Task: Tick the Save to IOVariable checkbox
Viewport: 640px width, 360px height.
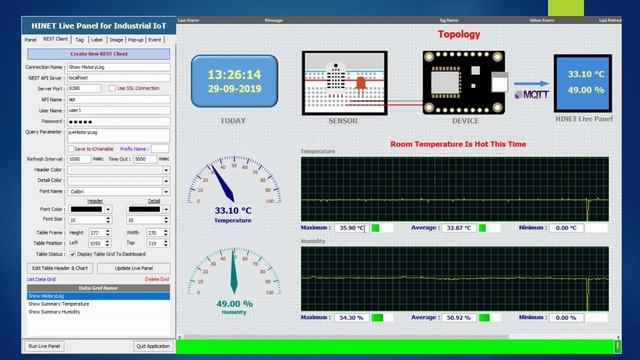Action: [x=71, y=149]
